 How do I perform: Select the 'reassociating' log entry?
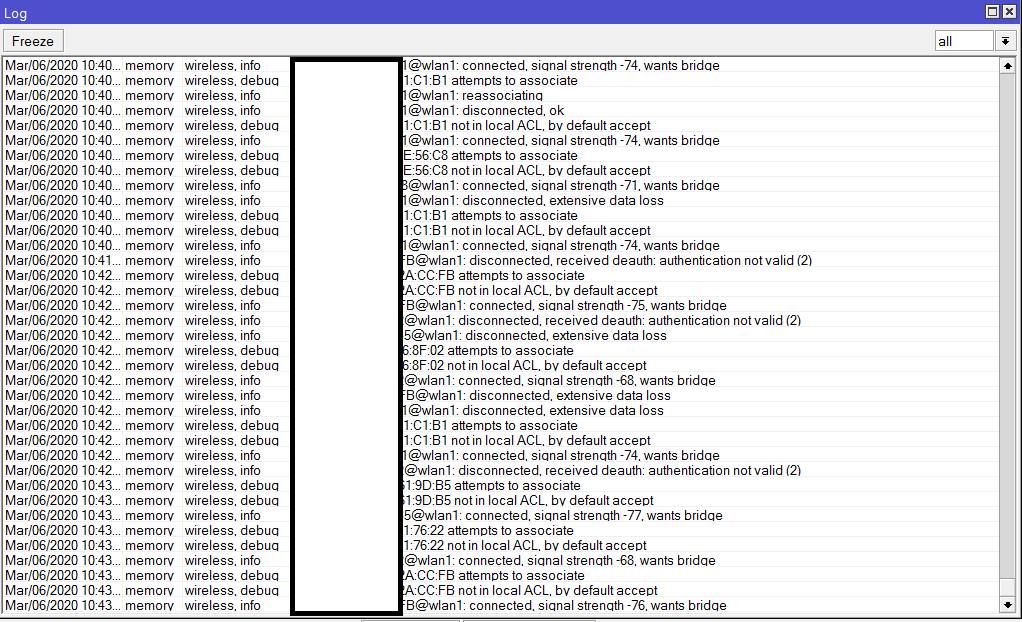(501, 96)
